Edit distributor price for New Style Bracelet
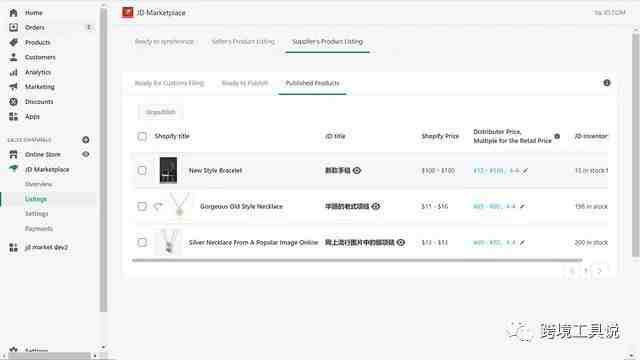Screen dimensions: 640x360 tap(525, 171)
